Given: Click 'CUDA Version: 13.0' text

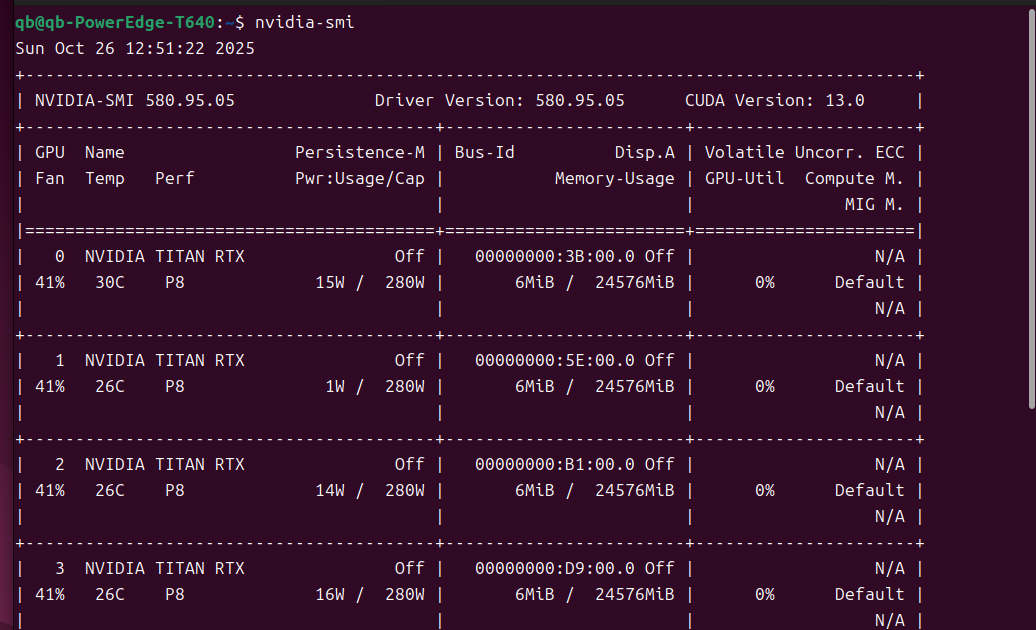Looking at the screenshot, I should pyautogui.click(x=774, y=100).
